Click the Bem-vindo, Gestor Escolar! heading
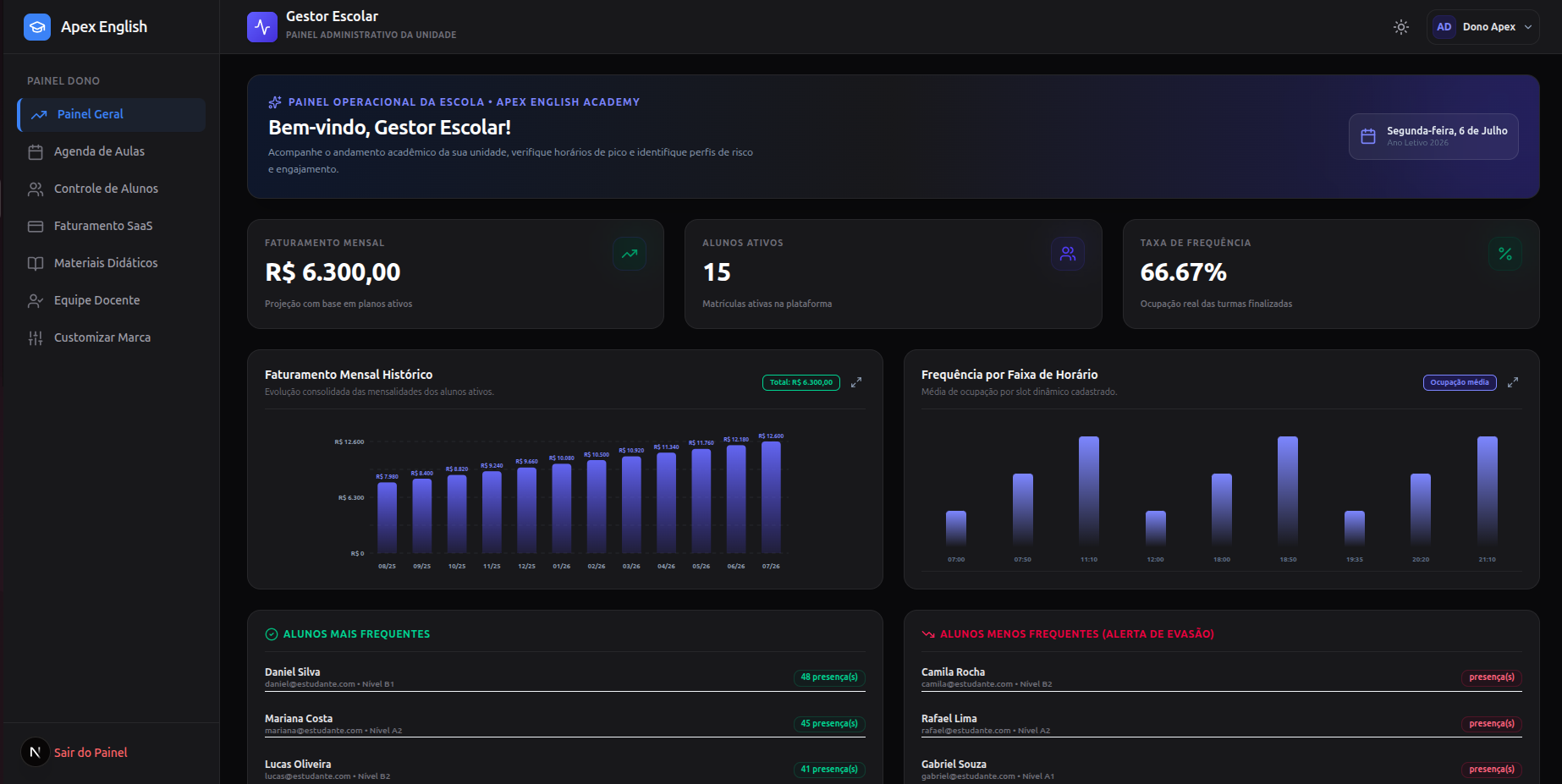This screenshot has width=1562, height=784. coord(389,128)
